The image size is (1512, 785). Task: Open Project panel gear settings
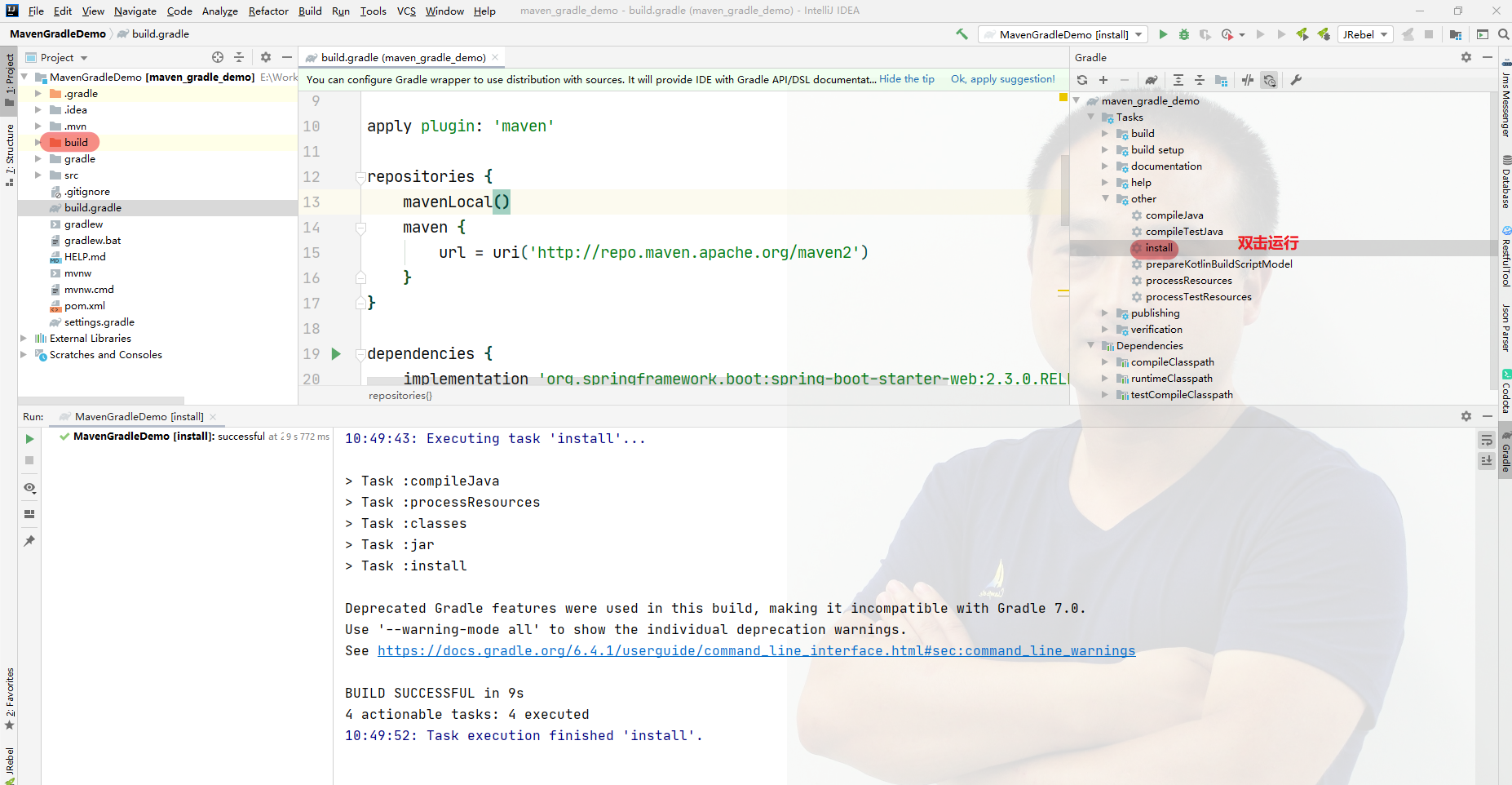(x=266, y=57)
